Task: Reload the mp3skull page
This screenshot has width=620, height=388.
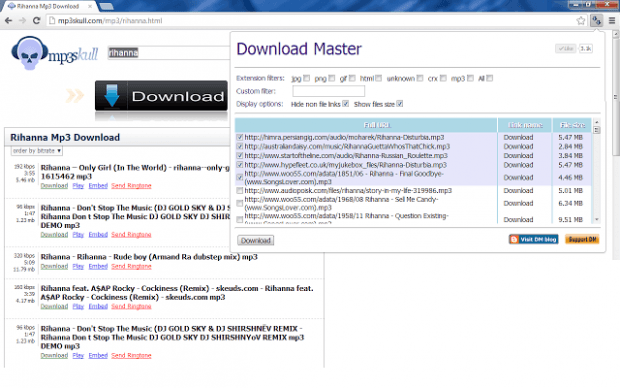Action: [36, 21]
